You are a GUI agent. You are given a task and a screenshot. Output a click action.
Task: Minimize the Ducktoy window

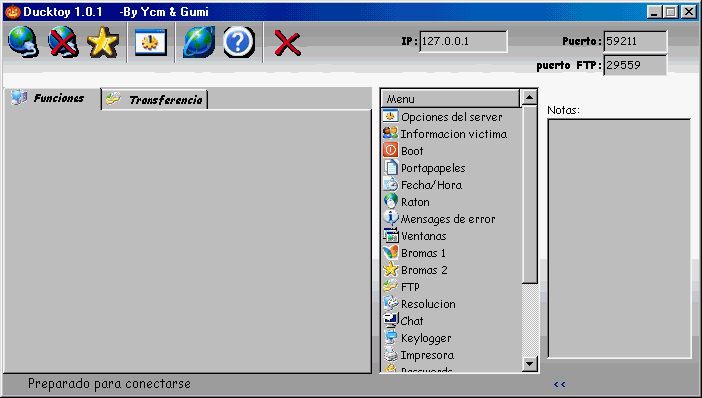click(654, 12)
